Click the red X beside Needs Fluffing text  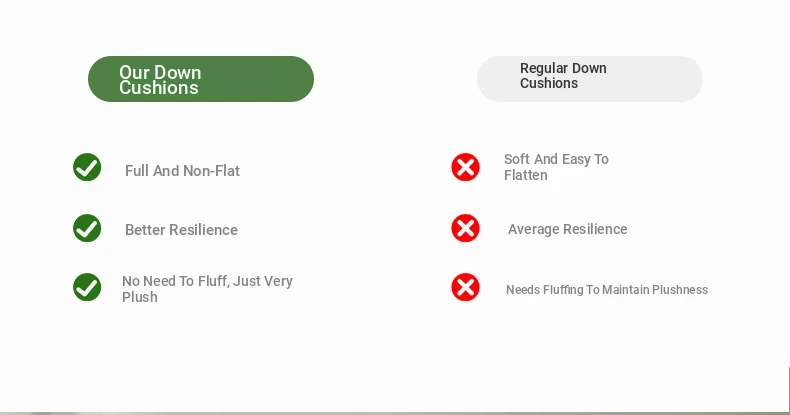coord(466,287)
